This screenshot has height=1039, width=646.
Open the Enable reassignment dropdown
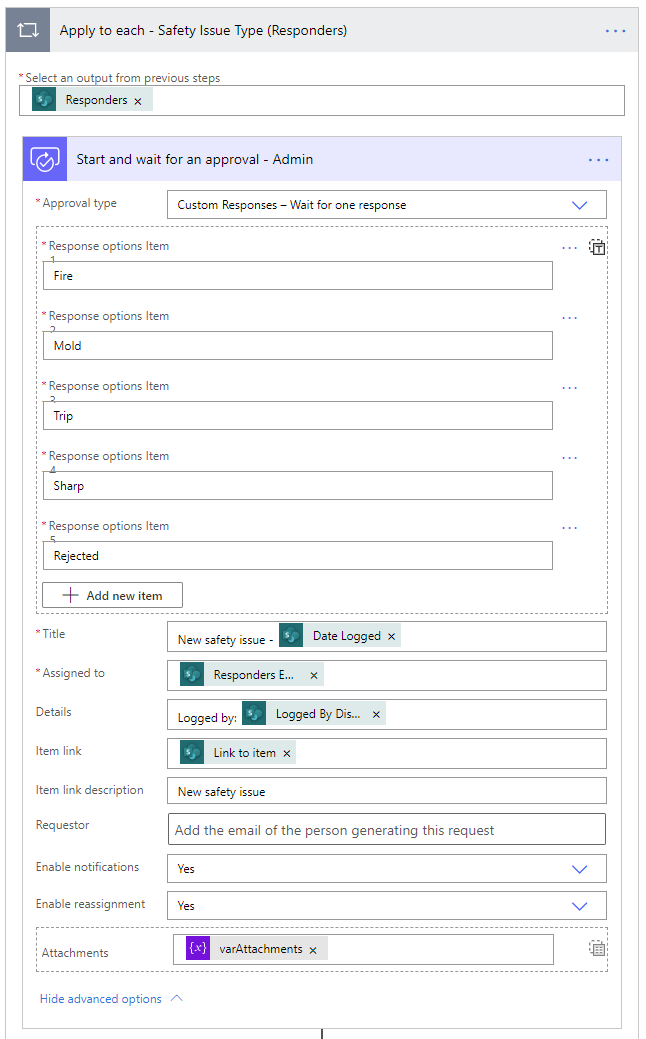click(580, 906)
